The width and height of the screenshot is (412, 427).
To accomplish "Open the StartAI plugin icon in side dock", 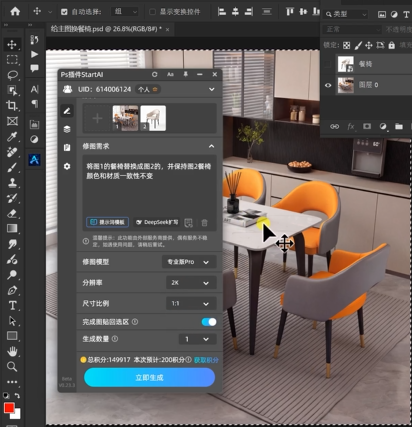I will click(34, 160).
